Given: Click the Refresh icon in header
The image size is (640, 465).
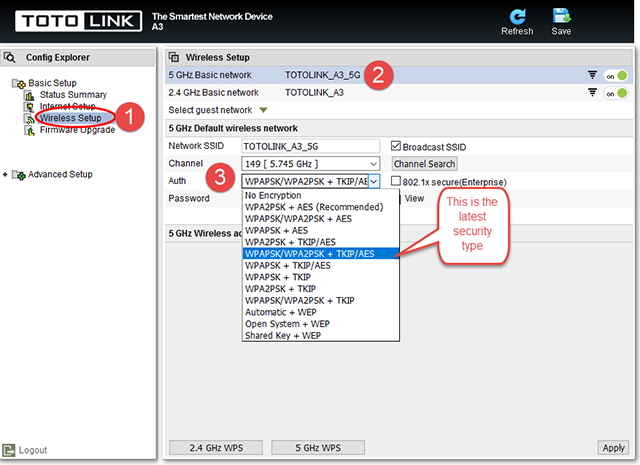Looking at the screenshot, I should pos(517,17).
